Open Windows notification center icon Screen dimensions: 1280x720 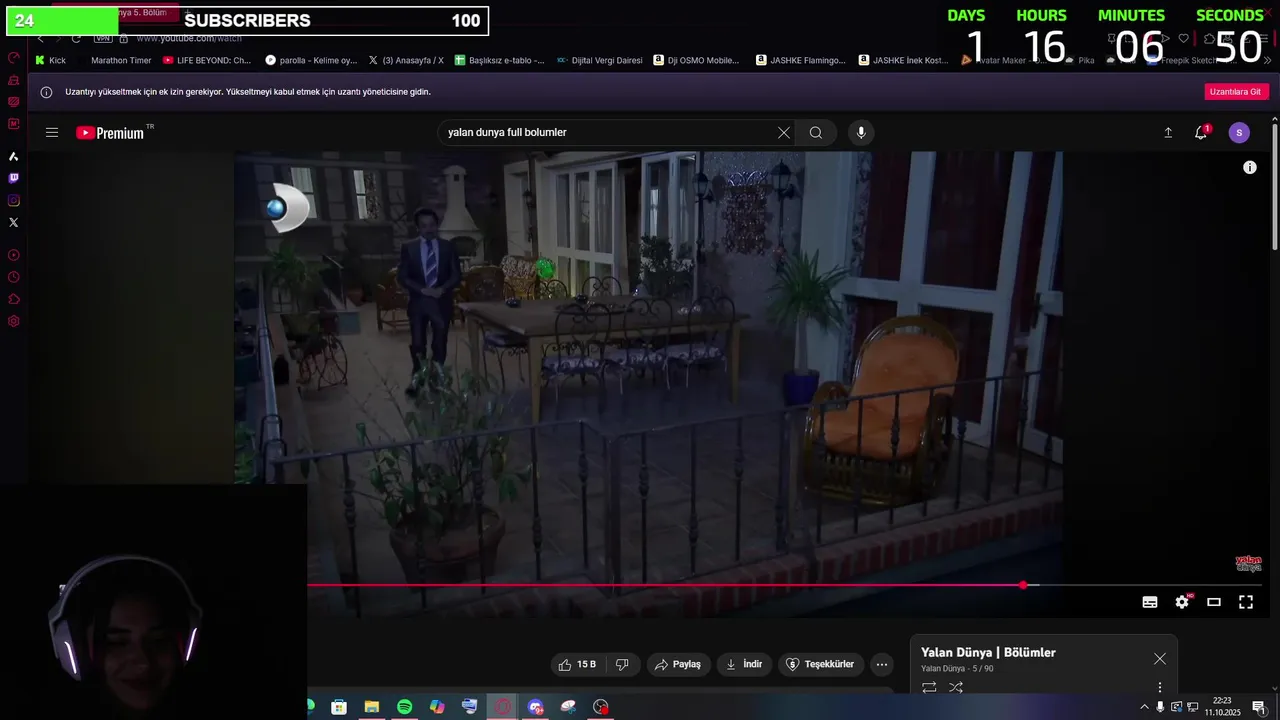click(x=1259, y=706)
